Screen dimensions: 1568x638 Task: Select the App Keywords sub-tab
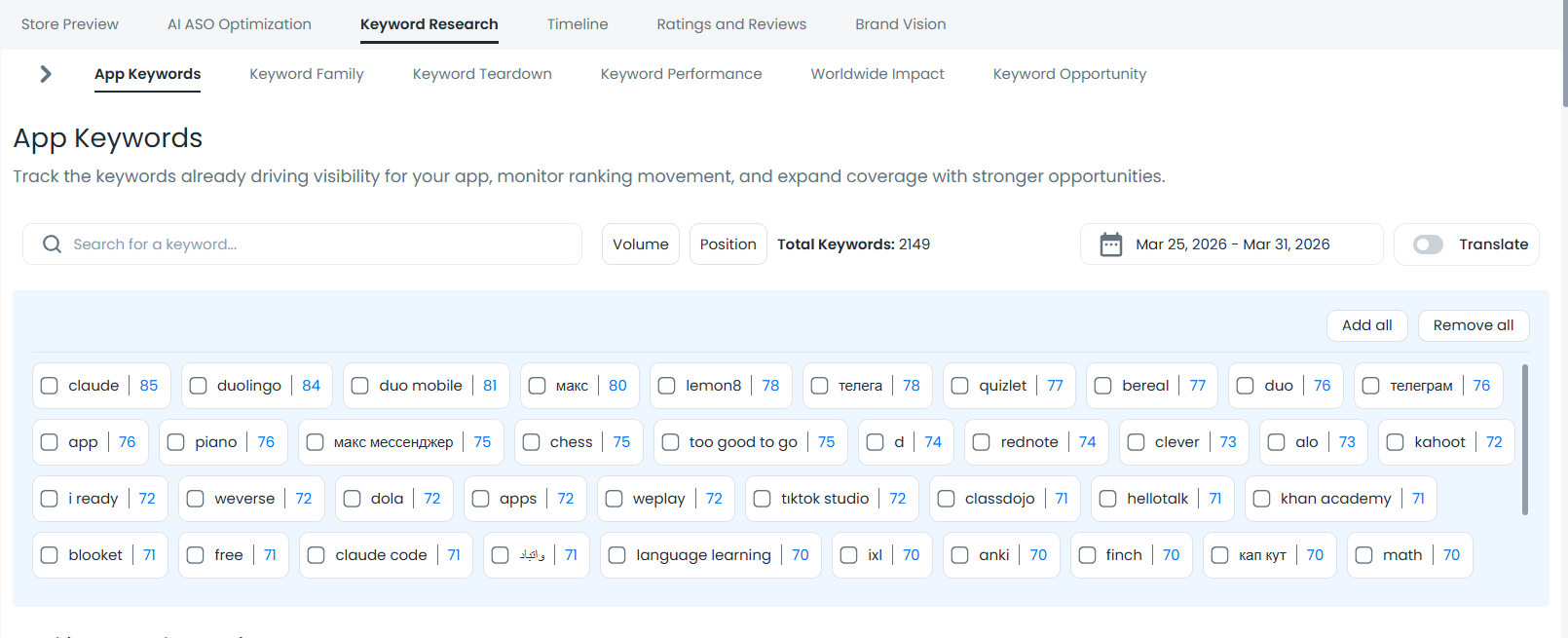147,74
